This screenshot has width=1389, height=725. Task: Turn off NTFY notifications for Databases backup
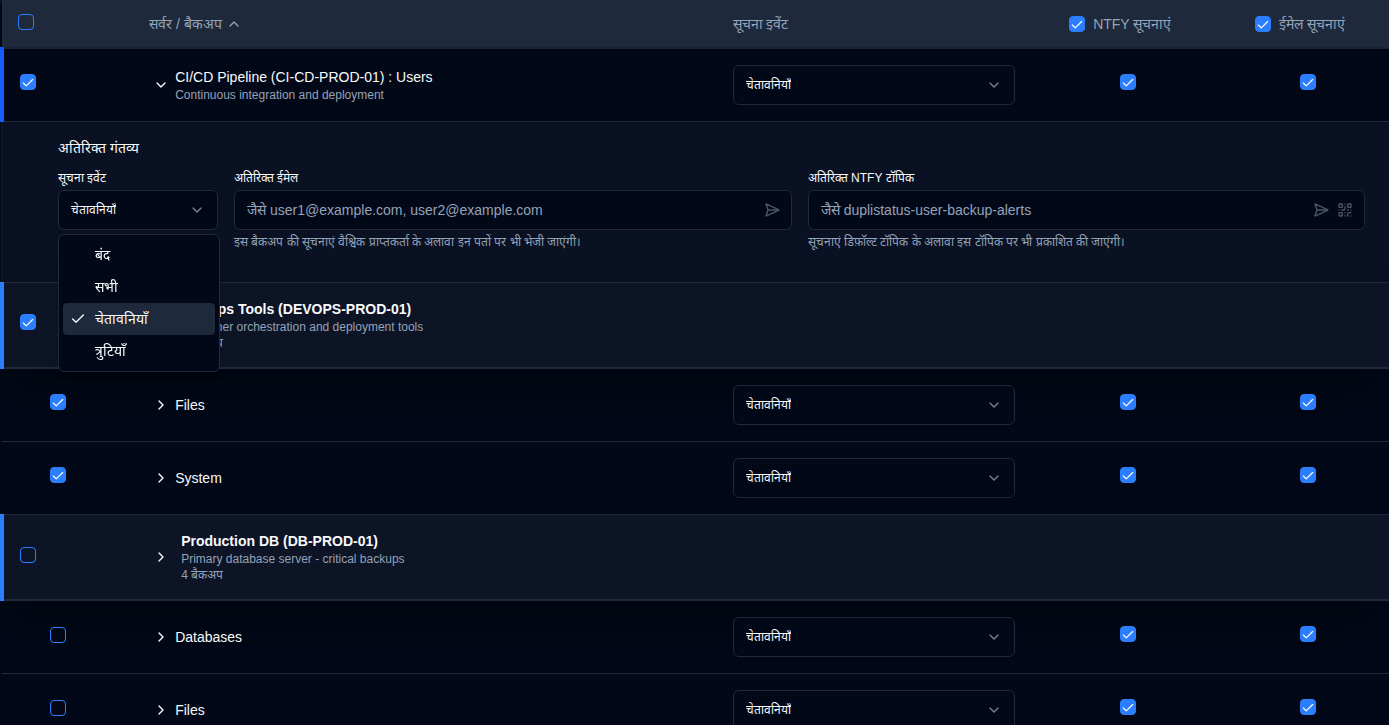tap(1128, 634)
